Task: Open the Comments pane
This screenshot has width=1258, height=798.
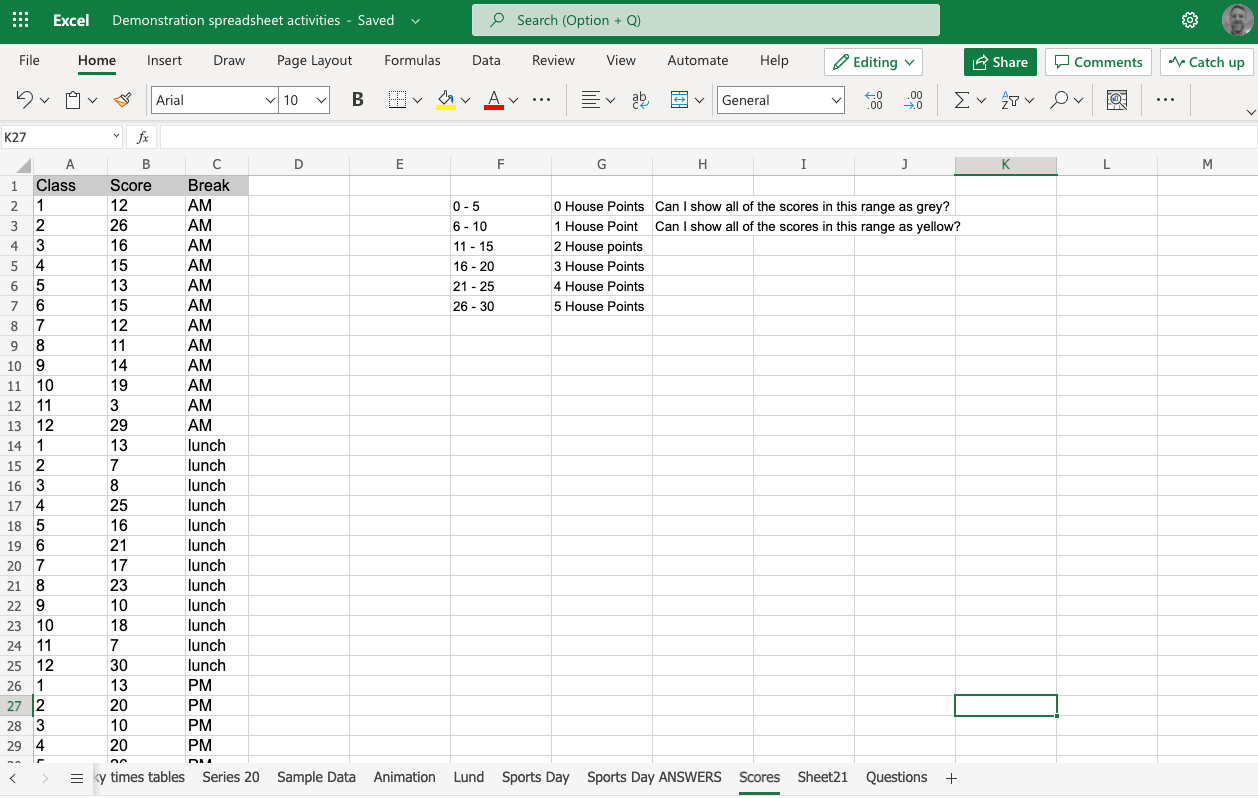Action: [x=1098, y=62]
